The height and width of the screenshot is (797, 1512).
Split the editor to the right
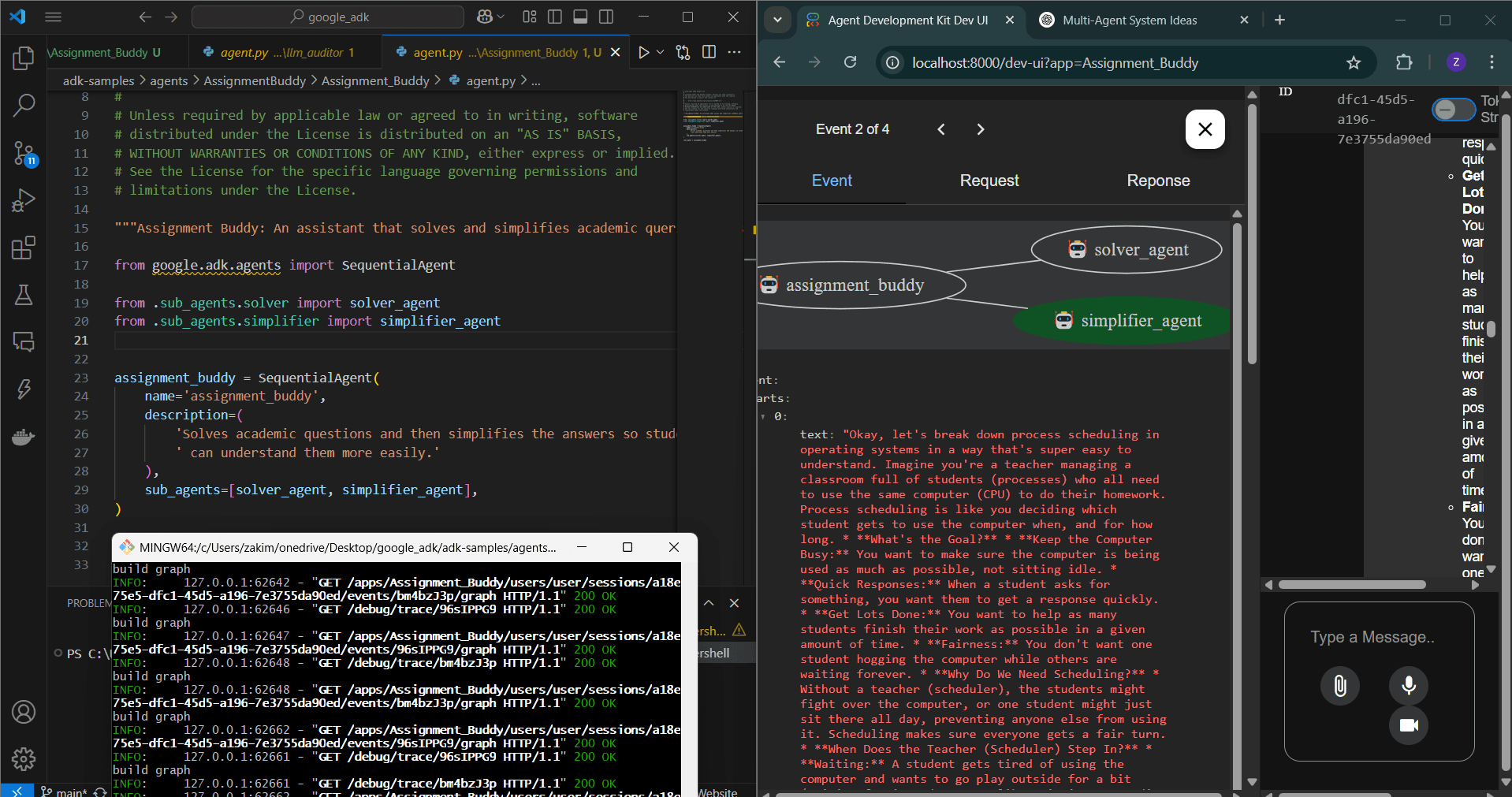(709, 52)
